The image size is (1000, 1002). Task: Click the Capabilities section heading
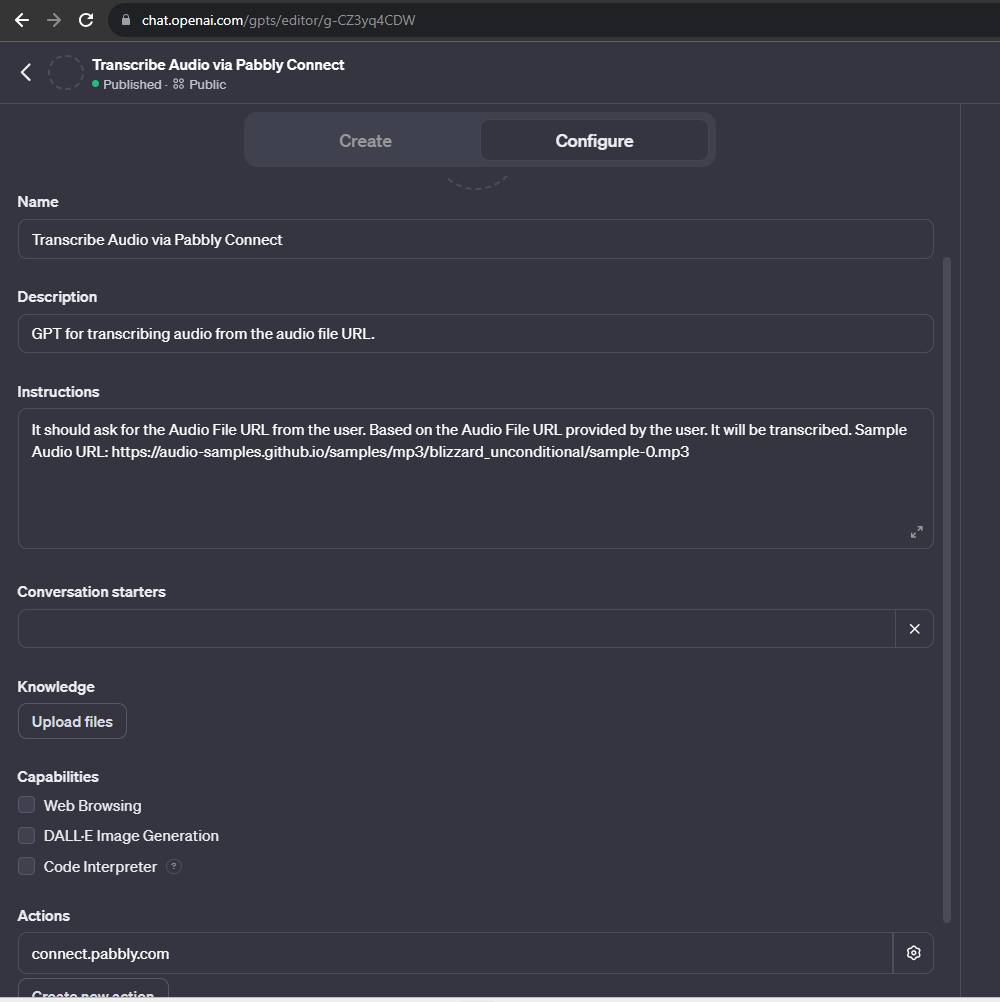tap(58, 777)
